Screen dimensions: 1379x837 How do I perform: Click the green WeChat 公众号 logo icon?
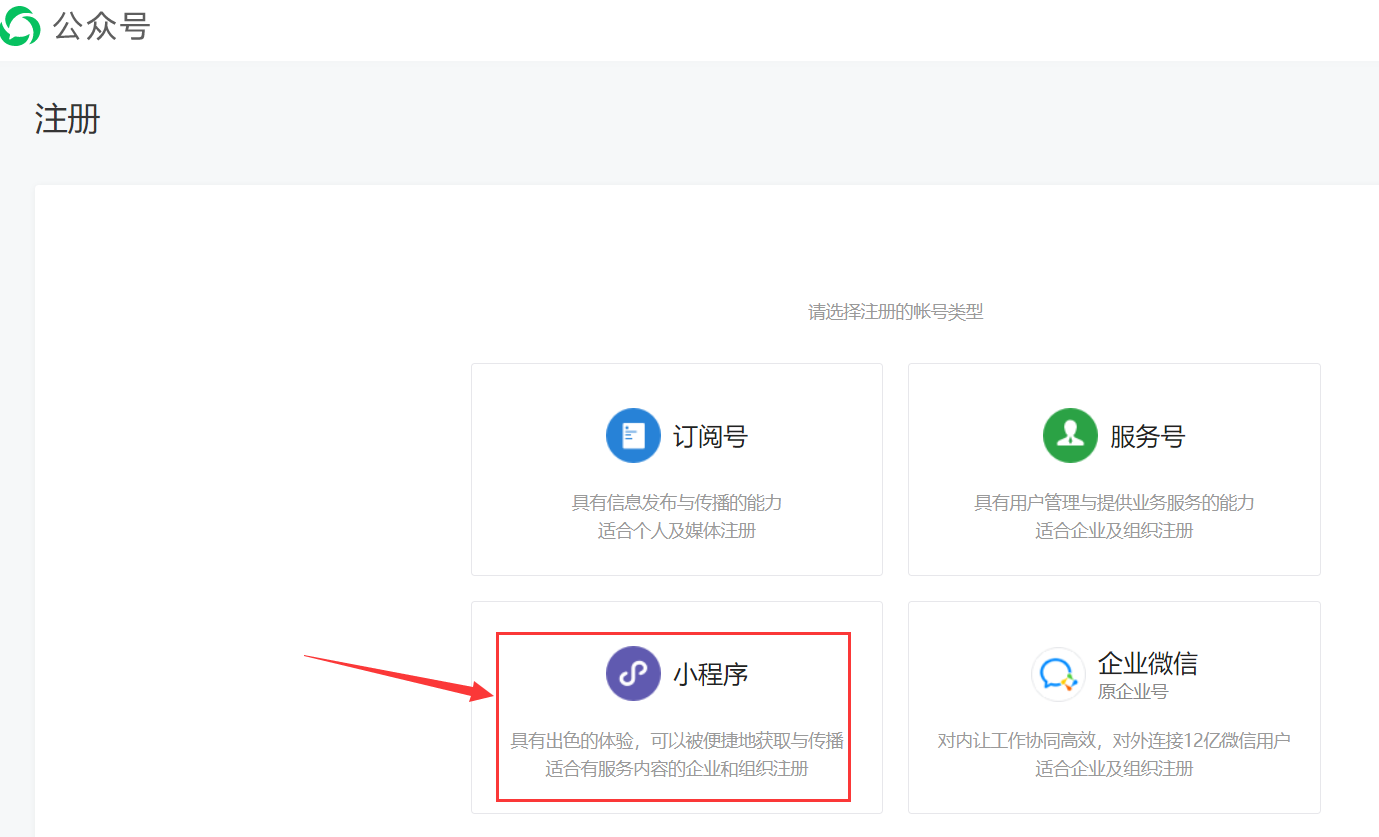[19, 26]
